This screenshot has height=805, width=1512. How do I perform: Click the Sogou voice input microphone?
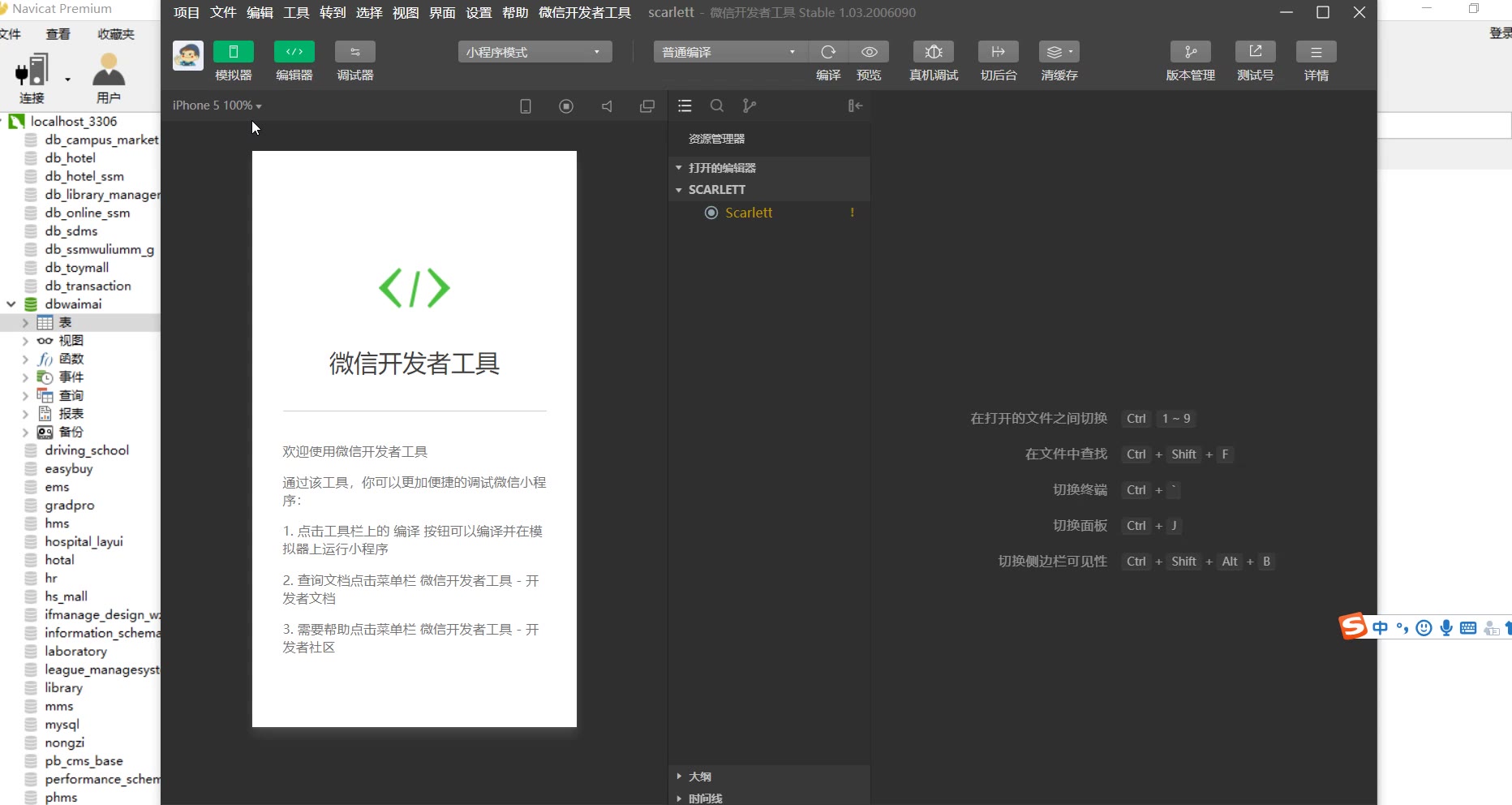point(1446,627)
